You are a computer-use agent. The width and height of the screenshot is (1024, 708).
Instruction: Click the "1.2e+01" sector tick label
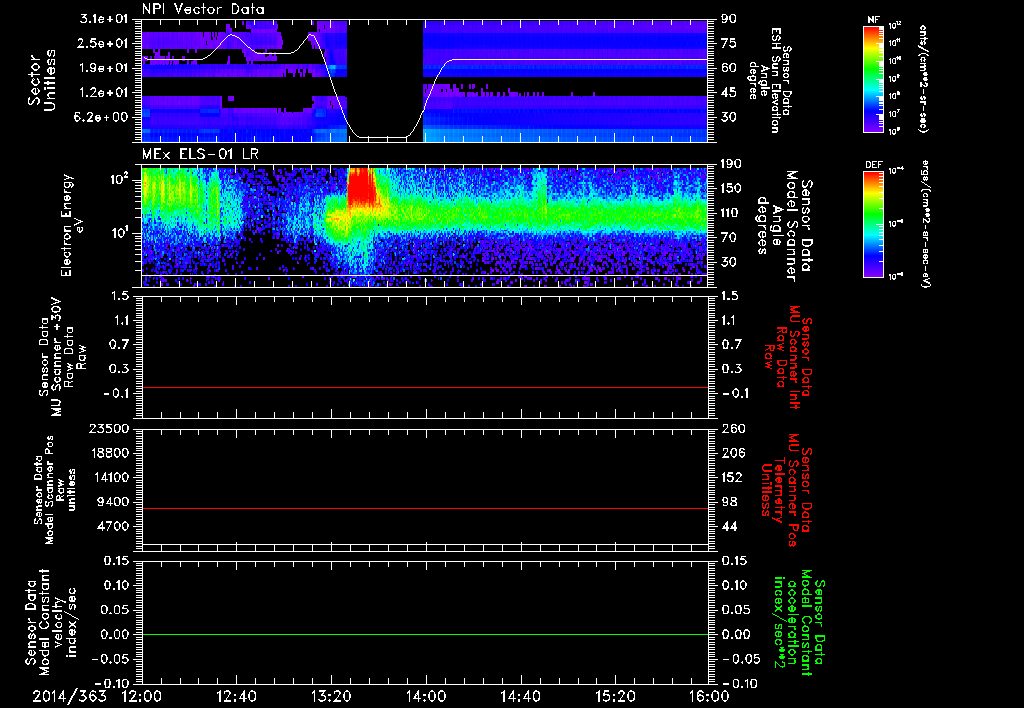point(104,93)
